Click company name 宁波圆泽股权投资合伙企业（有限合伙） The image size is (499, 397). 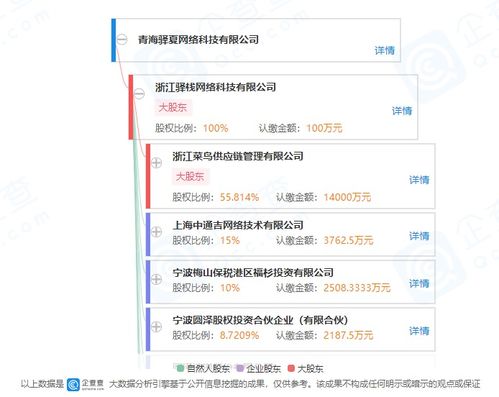coord(260,320)
